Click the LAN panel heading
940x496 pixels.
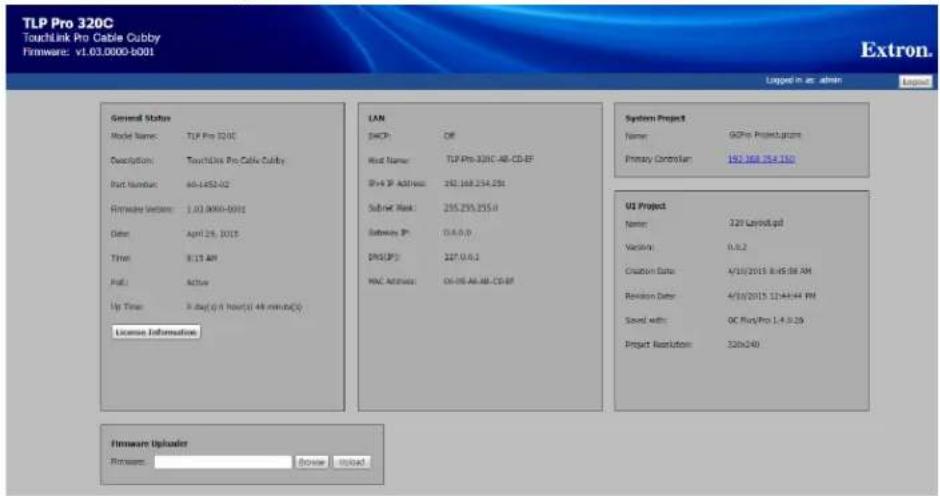pyautogui.click(x=376, y=118)
